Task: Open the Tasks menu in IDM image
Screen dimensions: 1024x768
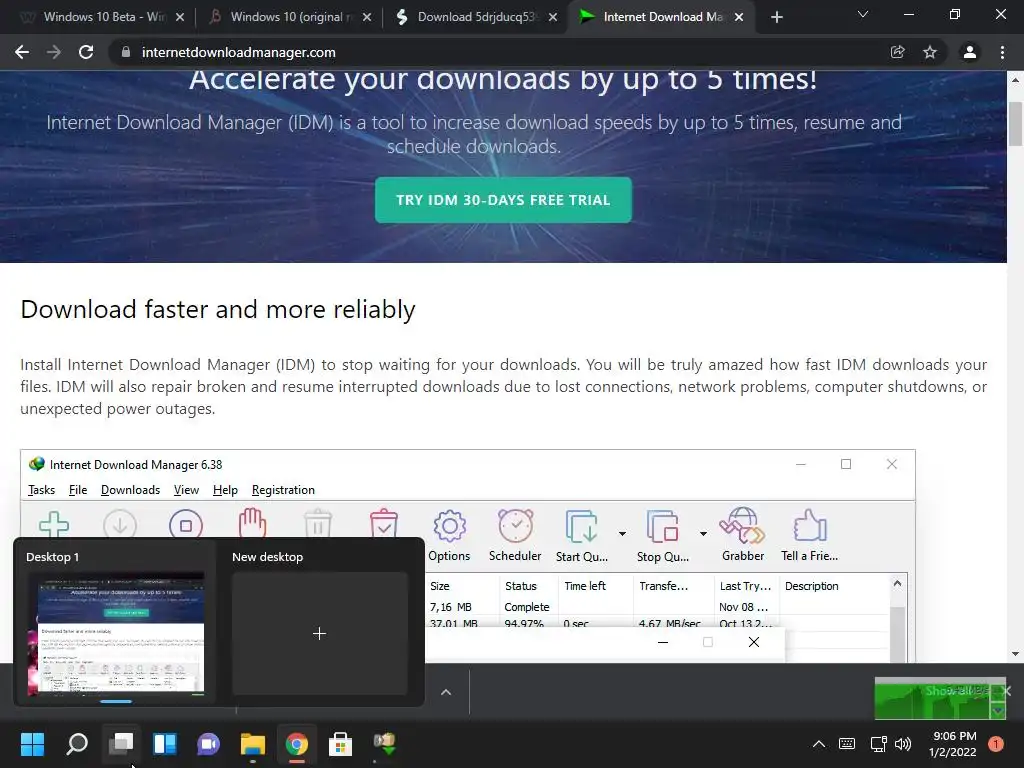Action: pyautogui.click(x=41, y=490)
